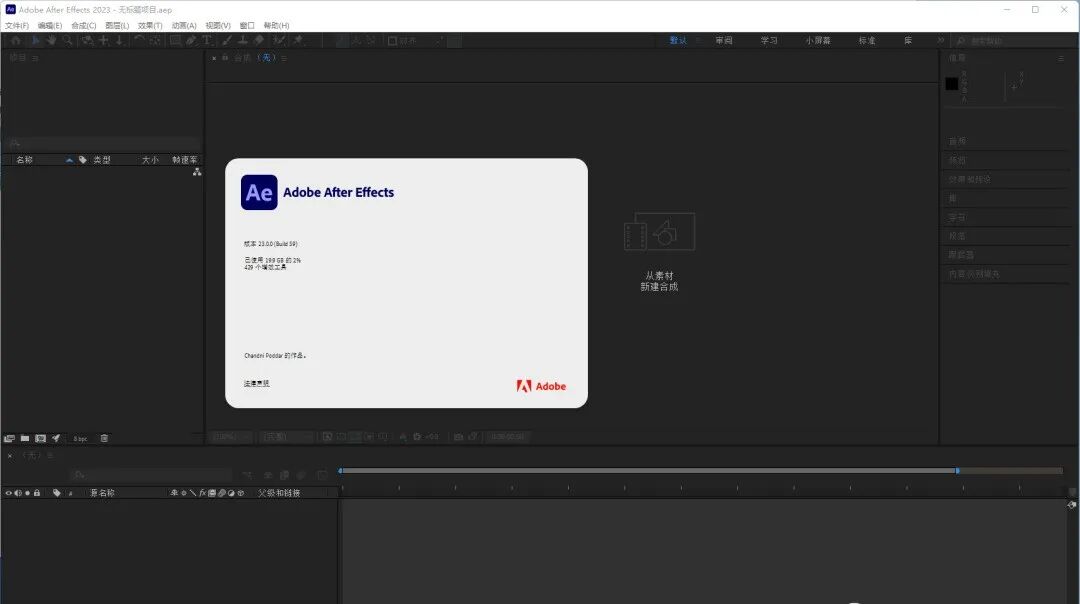Viewport: 1080px width, 604px height.
Task: Open the 窗口 menu
Action: 247,25
